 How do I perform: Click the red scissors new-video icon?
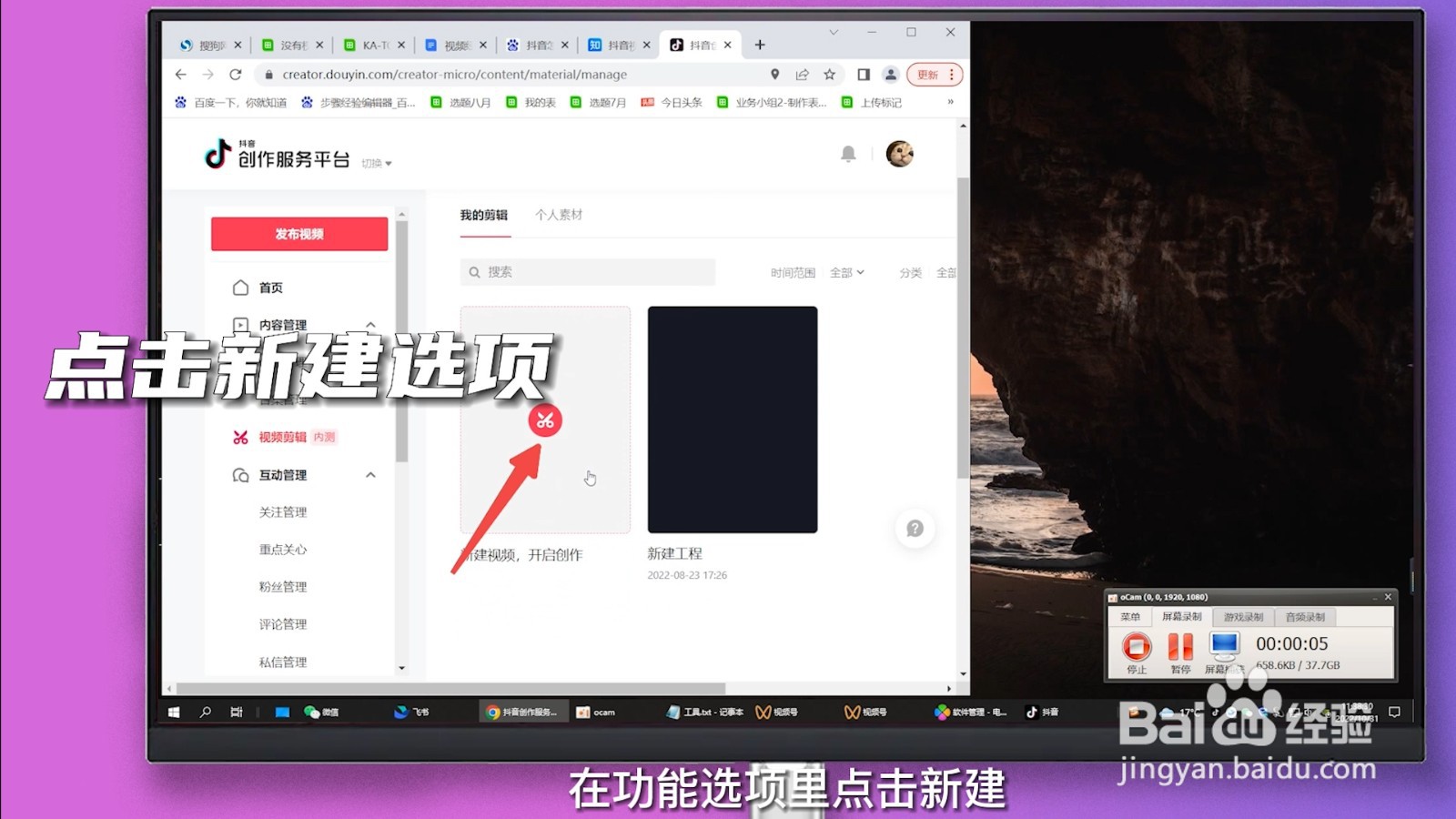coord(545,420)
